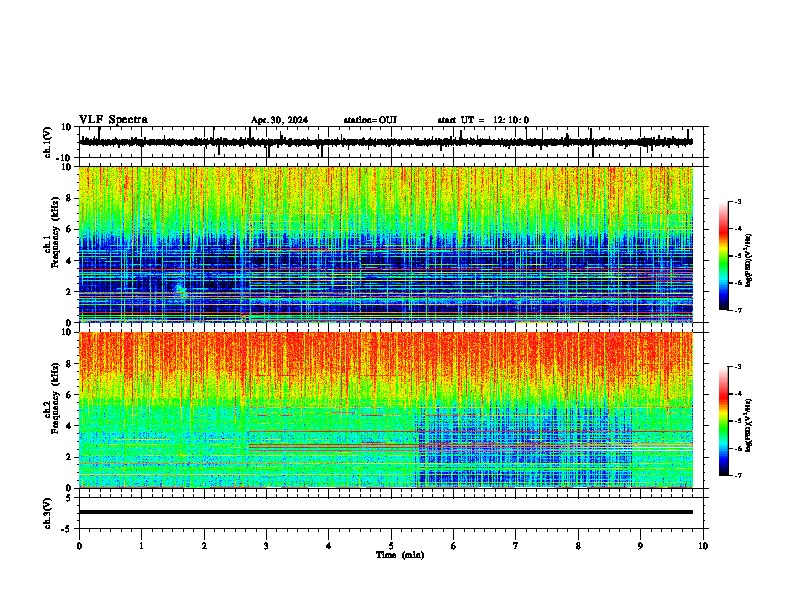Click the ch.2 color scale bar

coord(723,421)
